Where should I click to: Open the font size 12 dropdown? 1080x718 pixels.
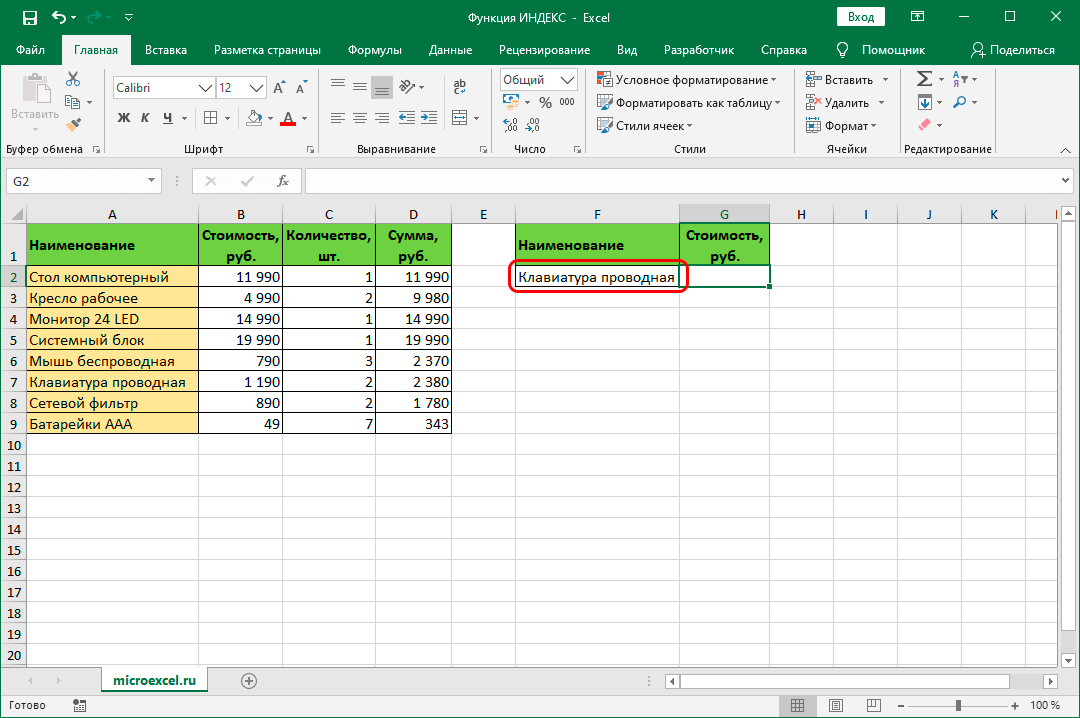256,88
